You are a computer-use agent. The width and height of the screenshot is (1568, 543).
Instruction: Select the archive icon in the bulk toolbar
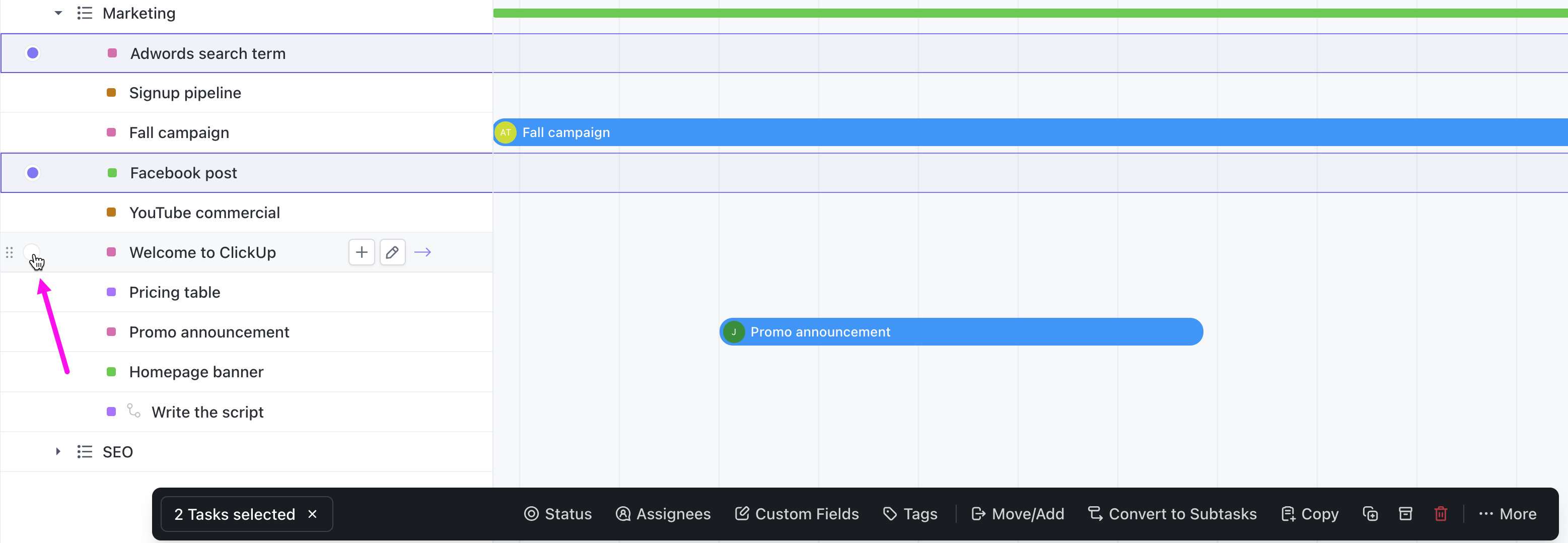[1405, 514]
